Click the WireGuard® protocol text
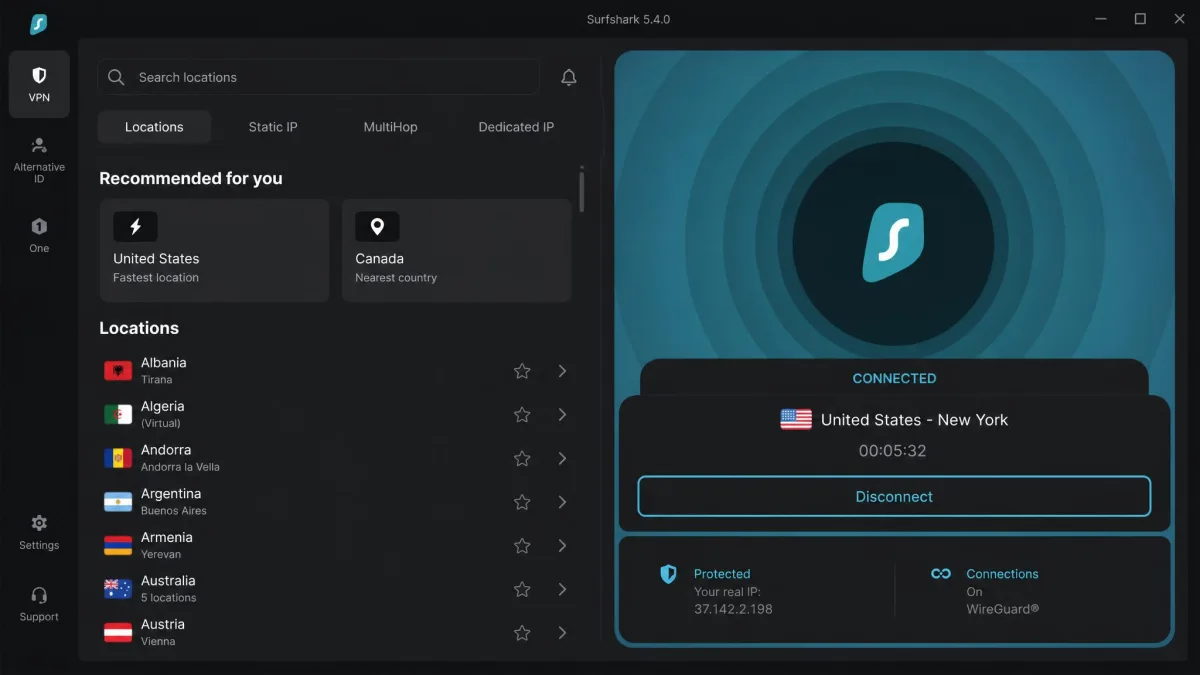The image size is (1200, 675). [1002, 609]
